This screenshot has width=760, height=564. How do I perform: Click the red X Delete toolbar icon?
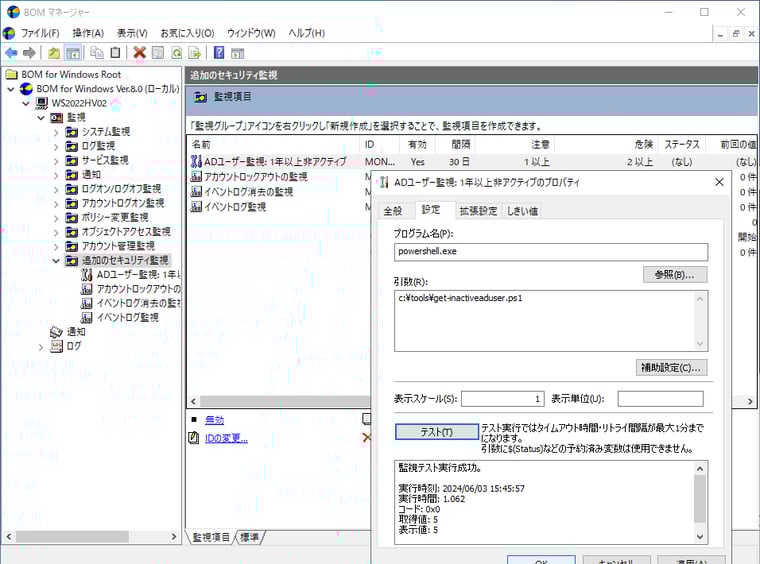[x=140, y=52]
